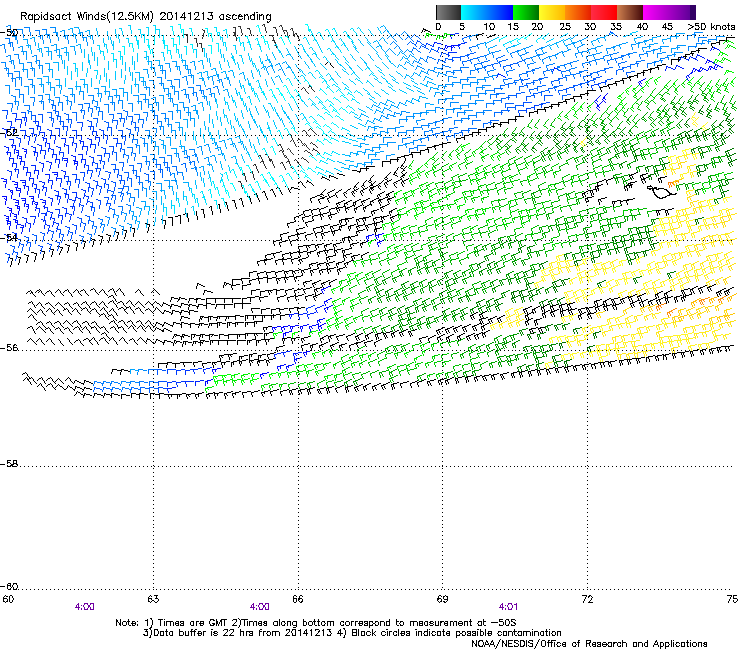The width and height of the screenshot is (740, 650).
Task: Click the '20' legend speed label
Action: click(x=537, y=27)
